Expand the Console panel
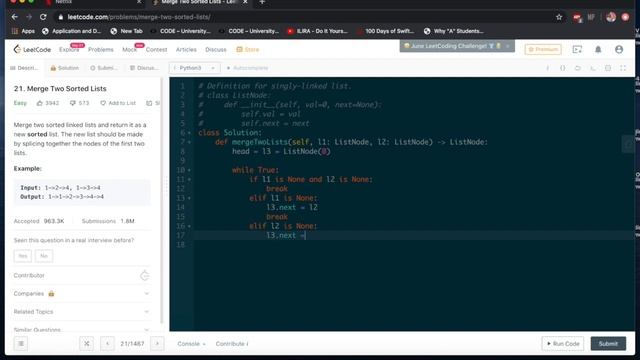The image size is (640, 360). [x=191, y=344]
